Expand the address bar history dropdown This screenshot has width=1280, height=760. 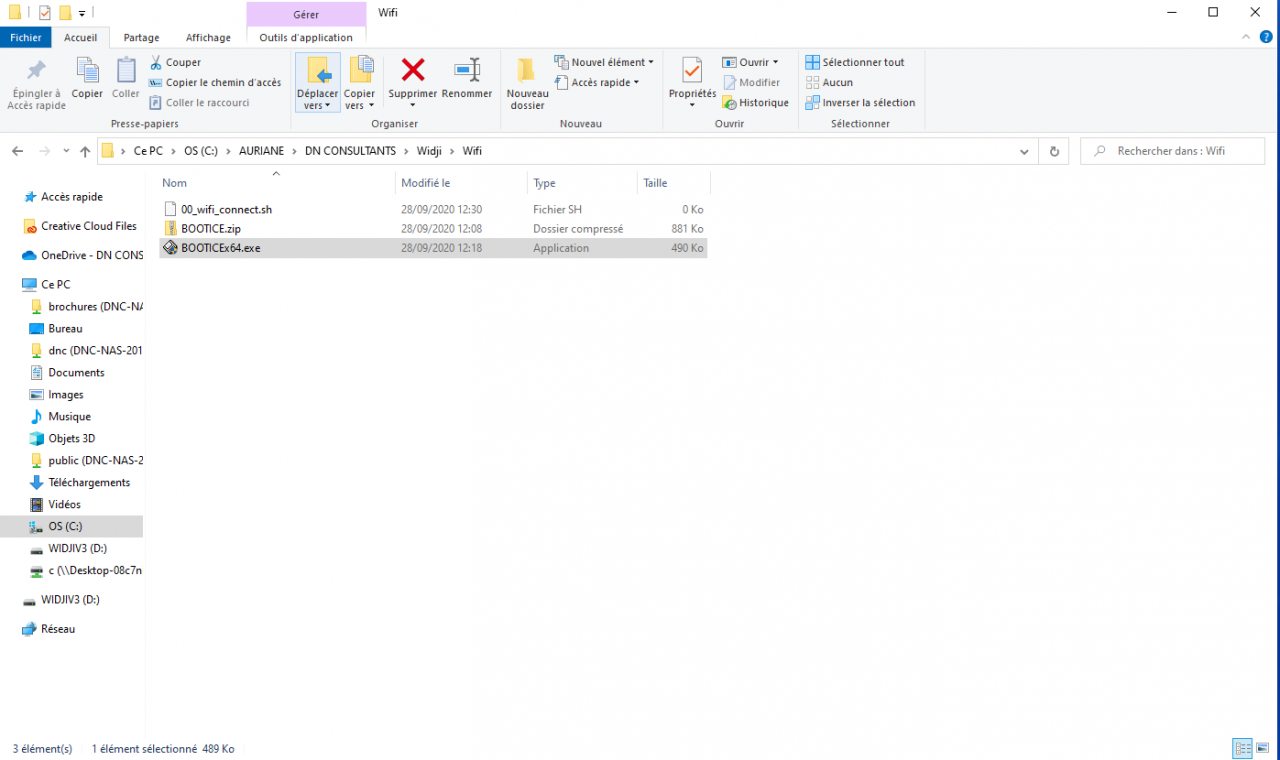1024,152
